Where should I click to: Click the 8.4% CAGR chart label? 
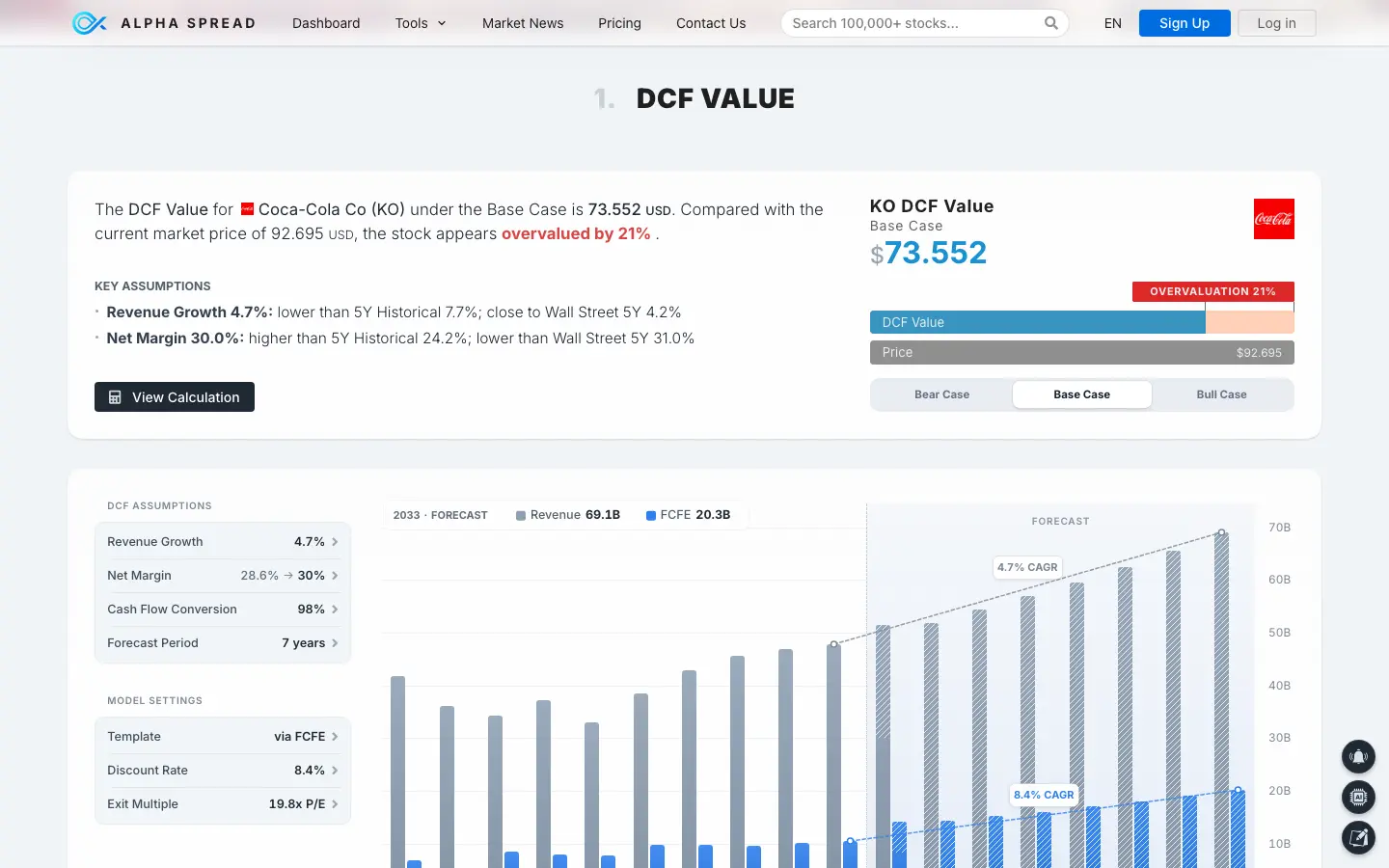[x=1044, y=795]
